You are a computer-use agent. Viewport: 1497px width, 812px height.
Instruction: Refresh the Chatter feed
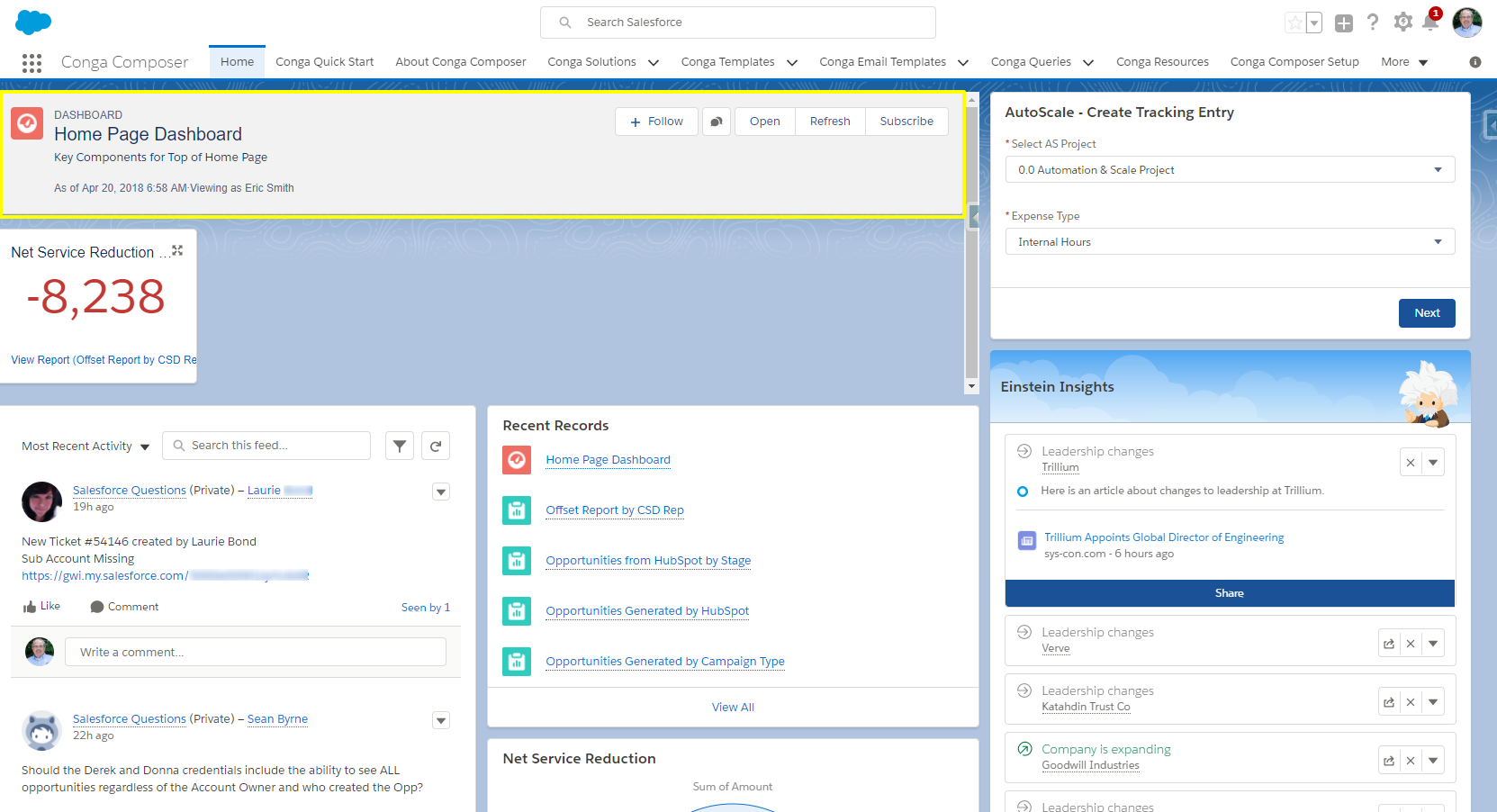coord(436,446)
